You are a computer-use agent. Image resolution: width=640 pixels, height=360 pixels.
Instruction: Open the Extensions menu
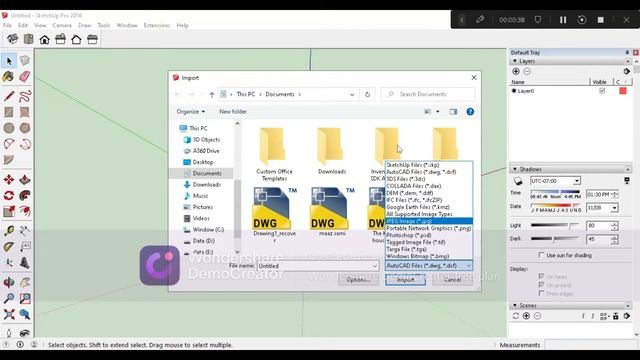click(x=157, y=25)
